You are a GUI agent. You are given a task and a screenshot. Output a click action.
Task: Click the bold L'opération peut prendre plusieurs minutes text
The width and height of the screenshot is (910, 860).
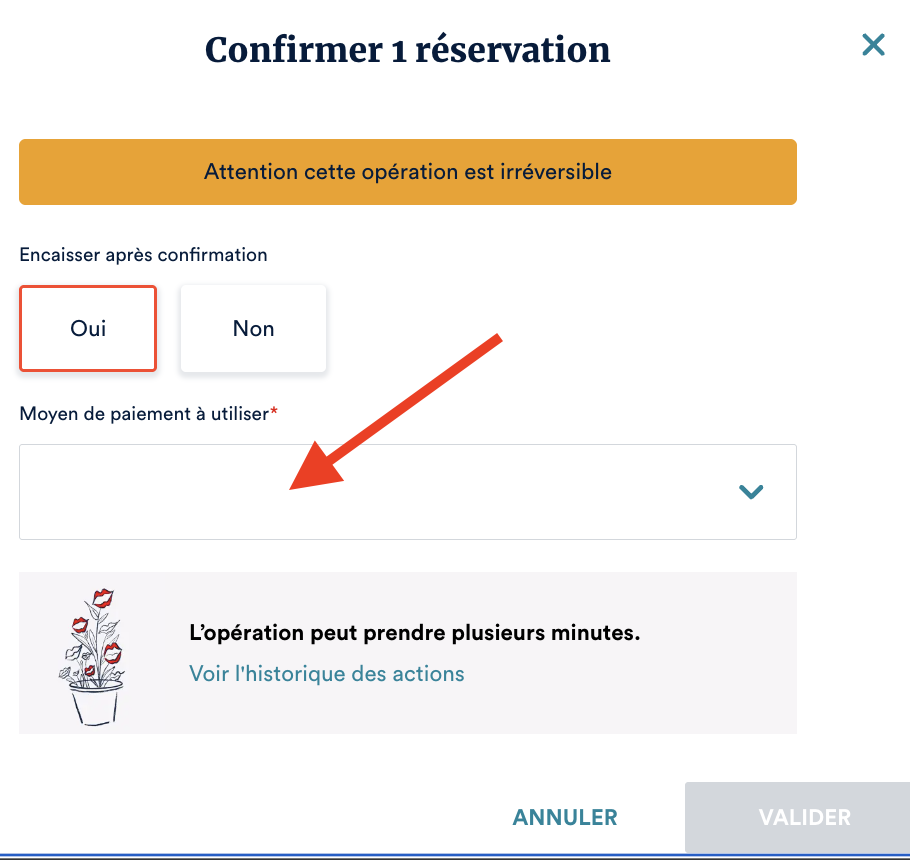point(414,633)
